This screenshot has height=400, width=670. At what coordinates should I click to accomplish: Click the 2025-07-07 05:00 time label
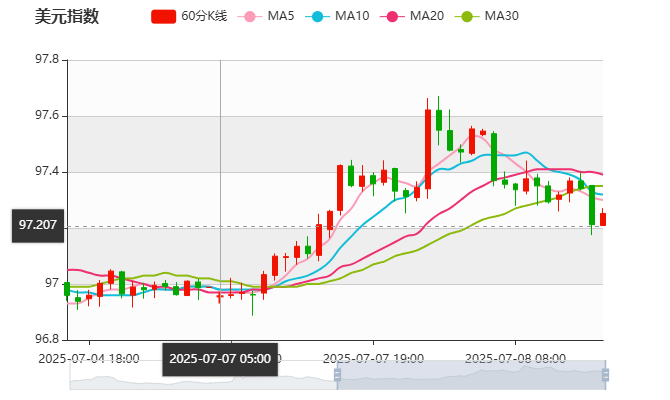tap(219, 358)
